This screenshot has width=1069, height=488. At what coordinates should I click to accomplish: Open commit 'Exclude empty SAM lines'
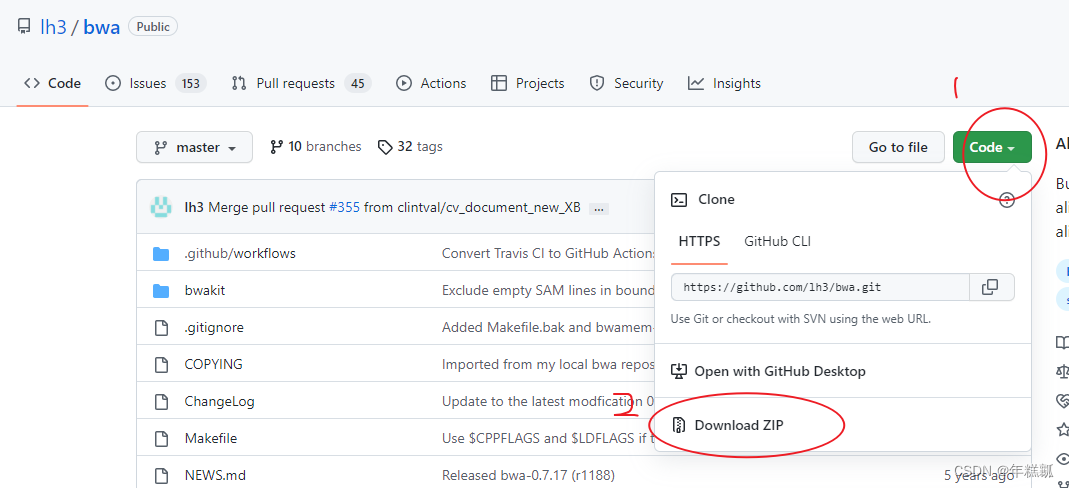(548, 290)
